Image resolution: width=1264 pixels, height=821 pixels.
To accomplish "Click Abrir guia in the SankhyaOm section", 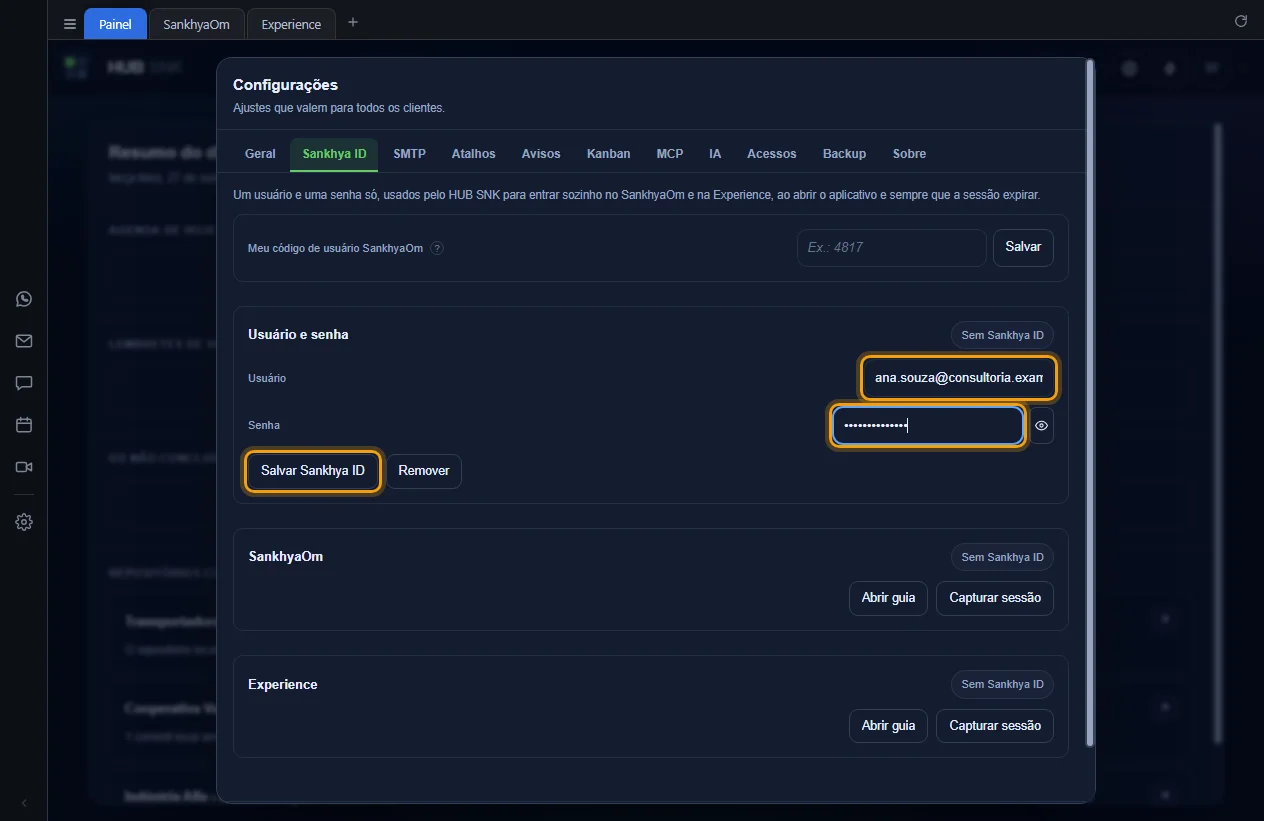I will (889, 598).
